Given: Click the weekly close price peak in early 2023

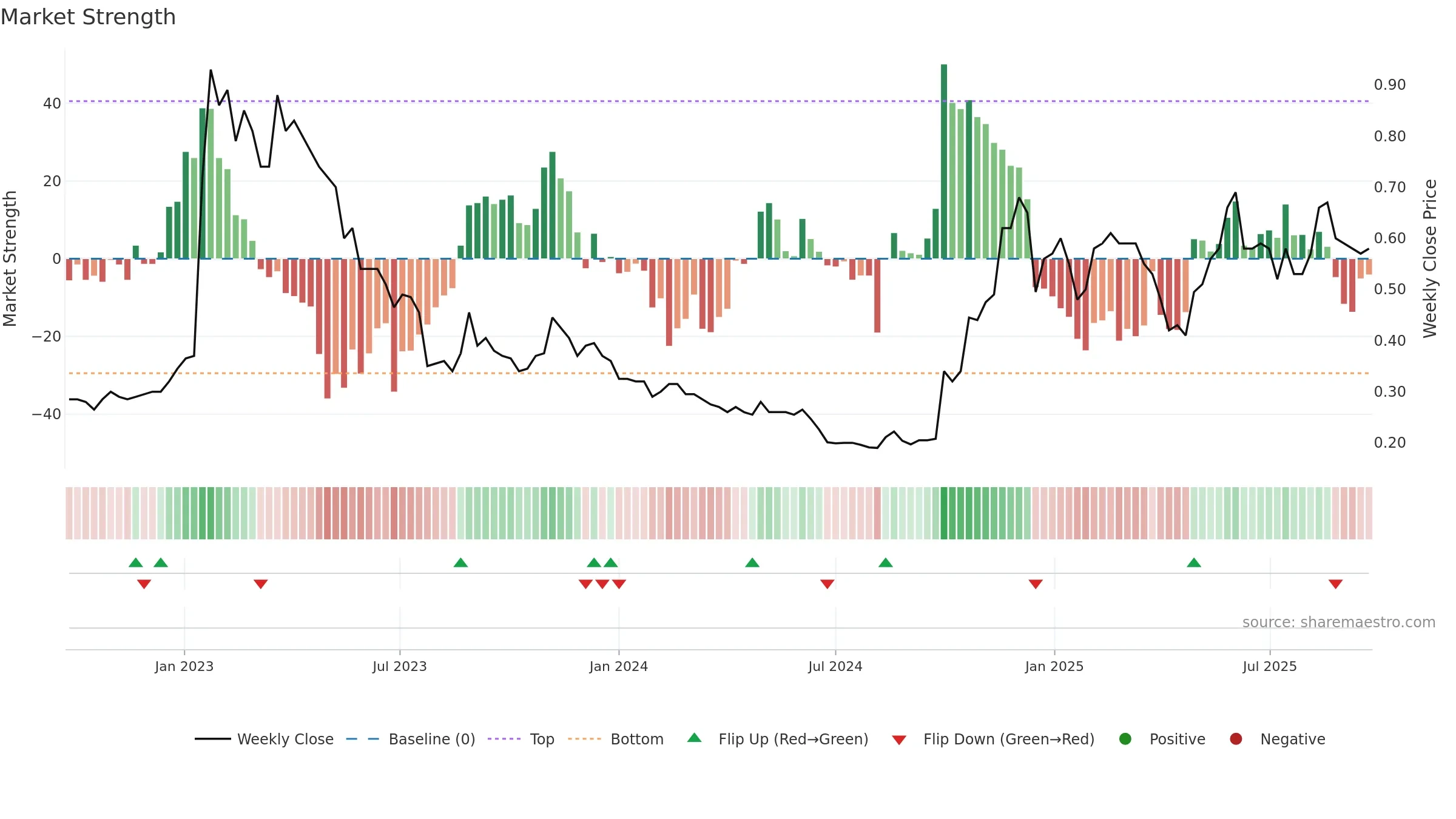Looking at the screenshot, I should (211, 70).
